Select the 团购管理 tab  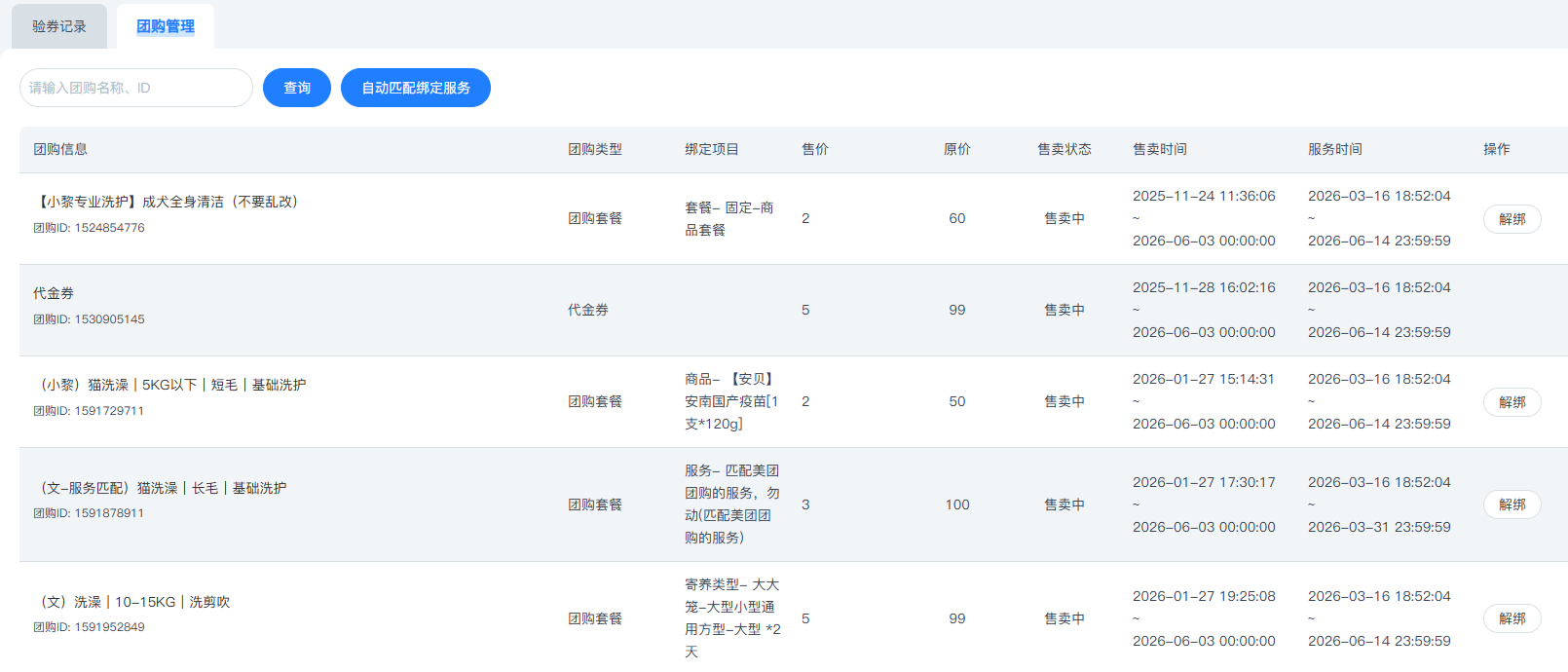click(166, 26)
